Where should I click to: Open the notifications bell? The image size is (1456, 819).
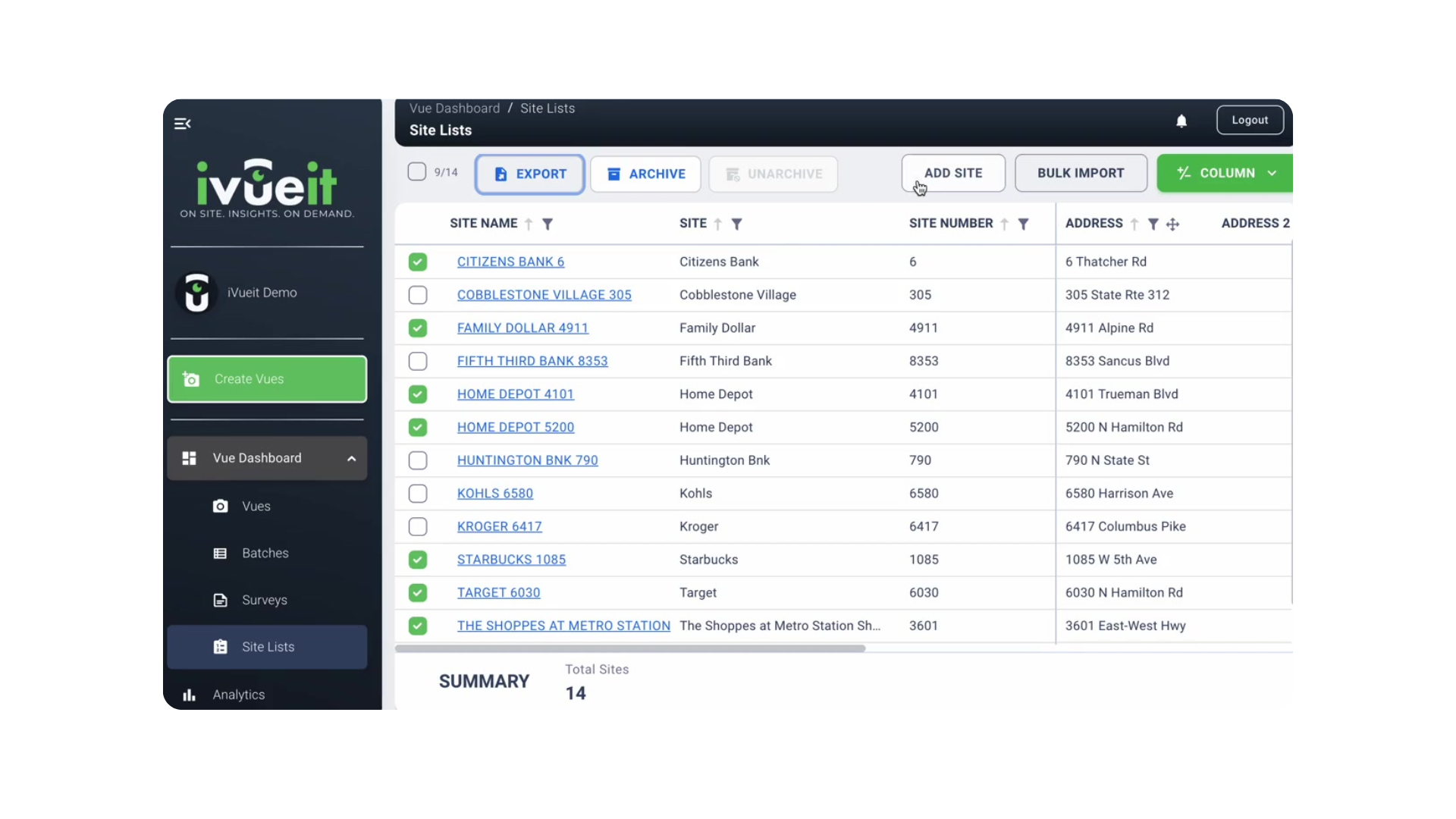tap(1181, 121)
